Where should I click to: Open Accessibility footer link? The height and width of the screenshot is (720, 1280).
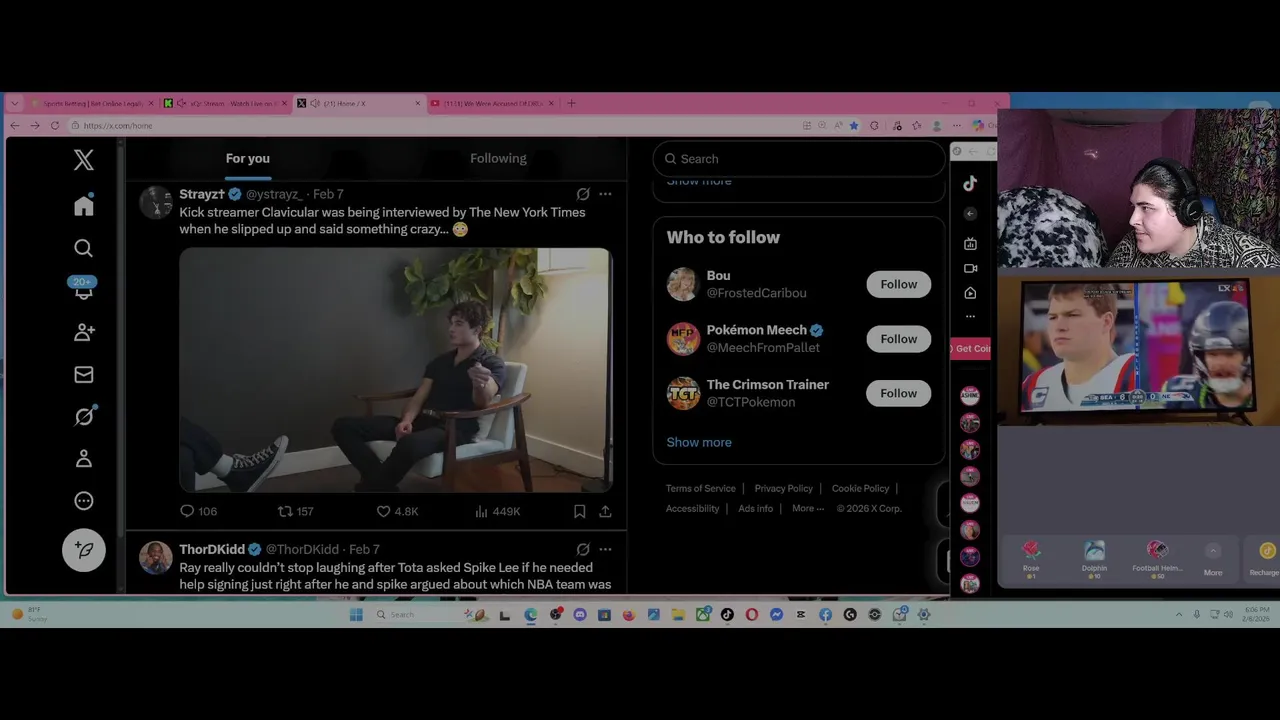pyautogui.click(x=692, y=508)
